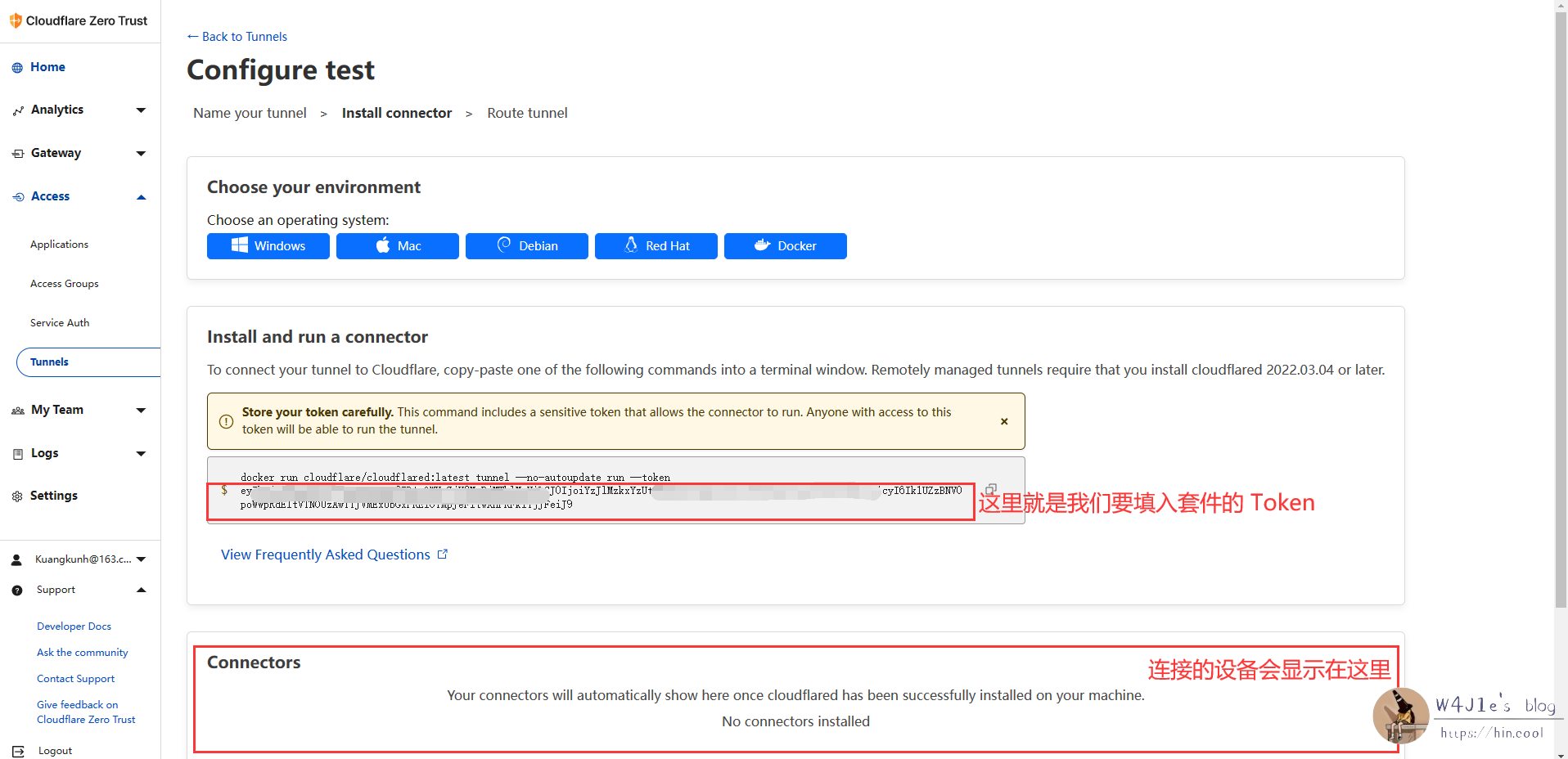Viewport: 1568px width, 759px height.
Task: Select Tunnels in the sidebar
Action: coord(49,362)
